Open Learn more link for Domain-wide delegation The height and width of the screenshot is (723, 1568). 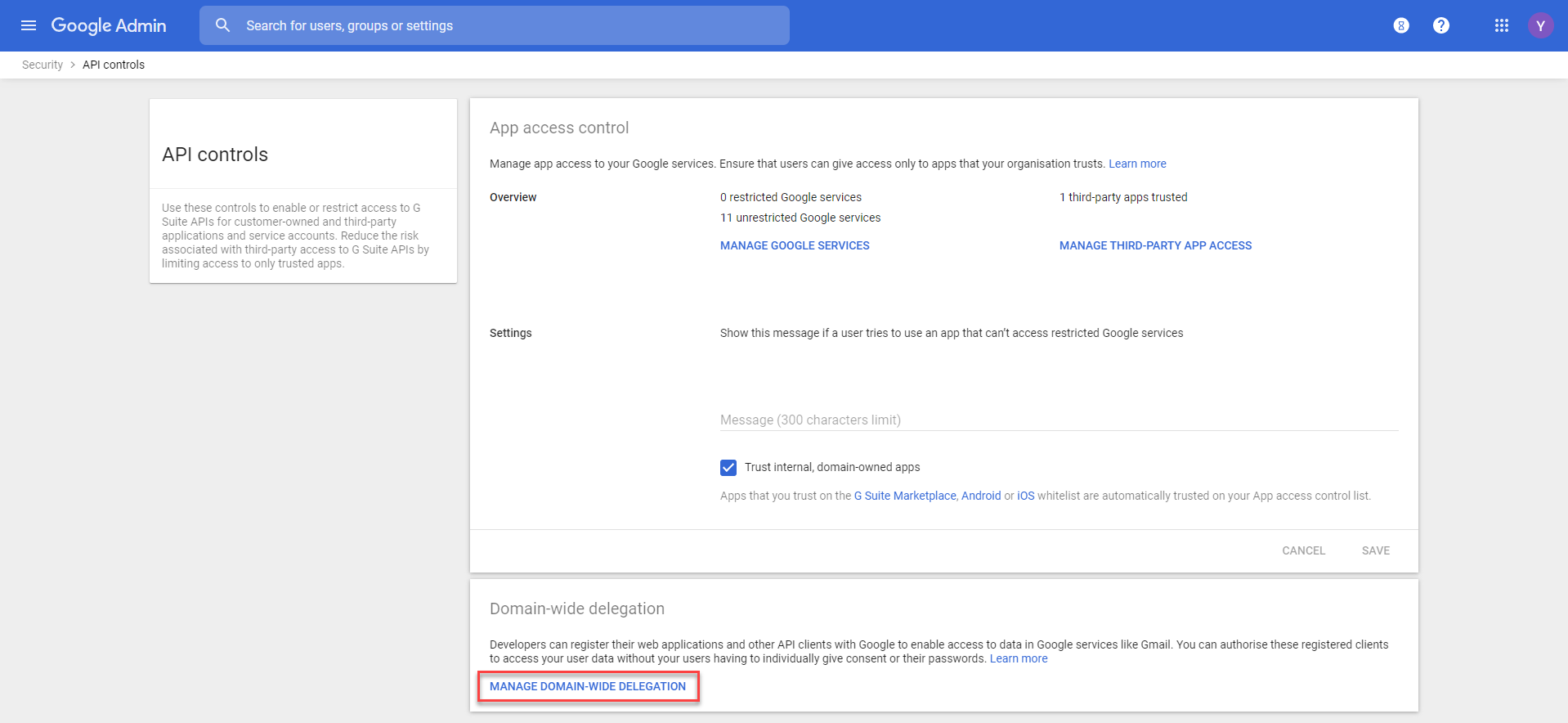tap(1019, 658)
